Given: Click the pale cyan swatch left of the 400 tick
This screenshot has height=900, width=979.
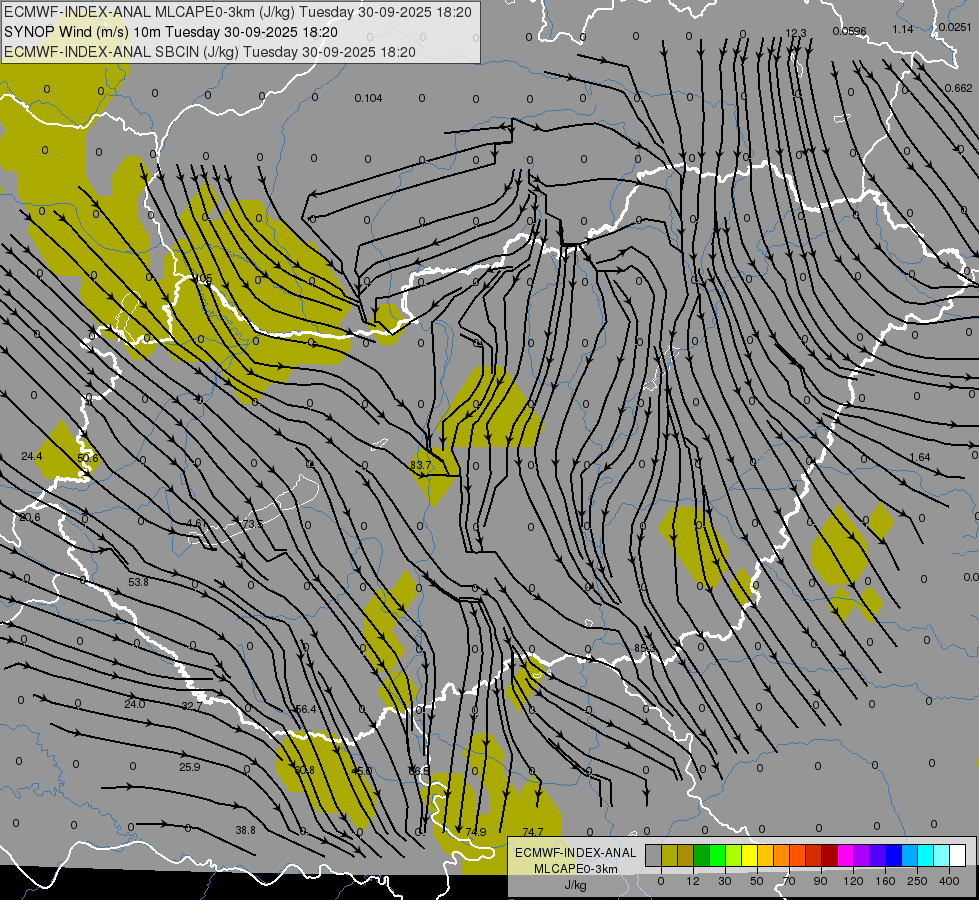Looking at the screenshot, I should tap(942, 856).
